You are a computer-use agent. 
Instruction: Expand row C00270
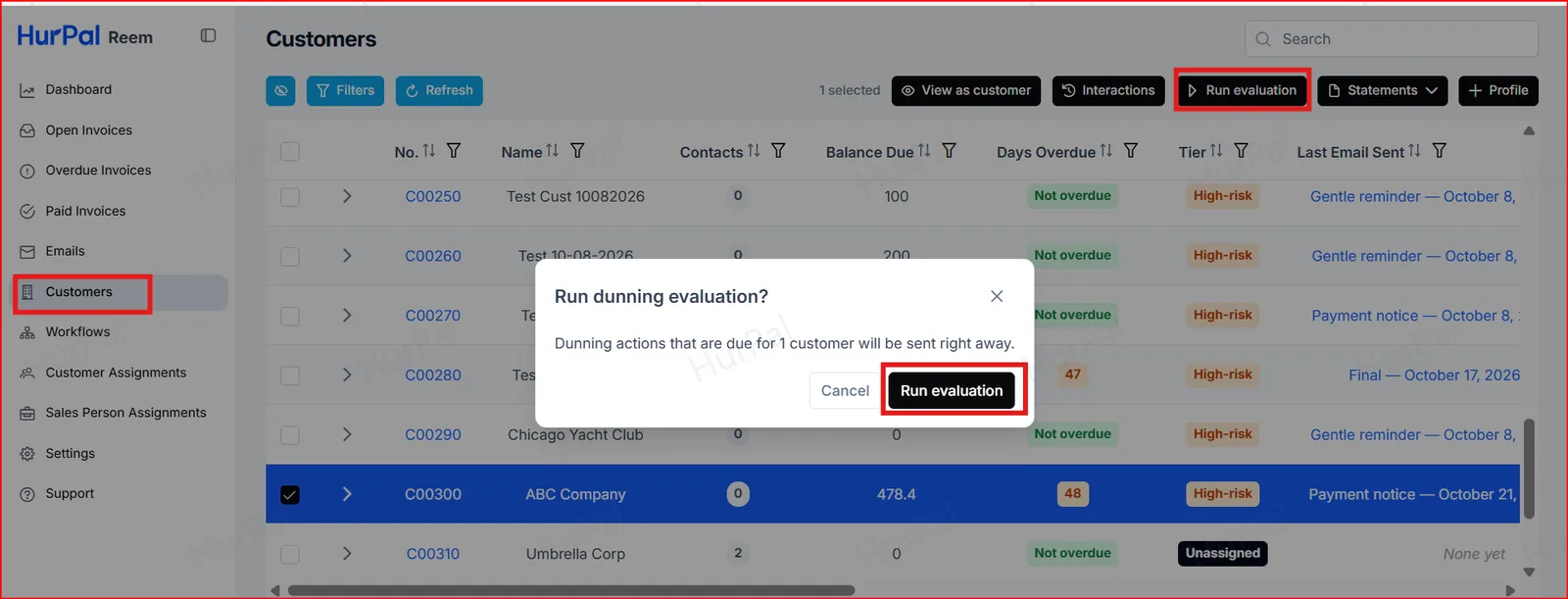pos(347,316)
